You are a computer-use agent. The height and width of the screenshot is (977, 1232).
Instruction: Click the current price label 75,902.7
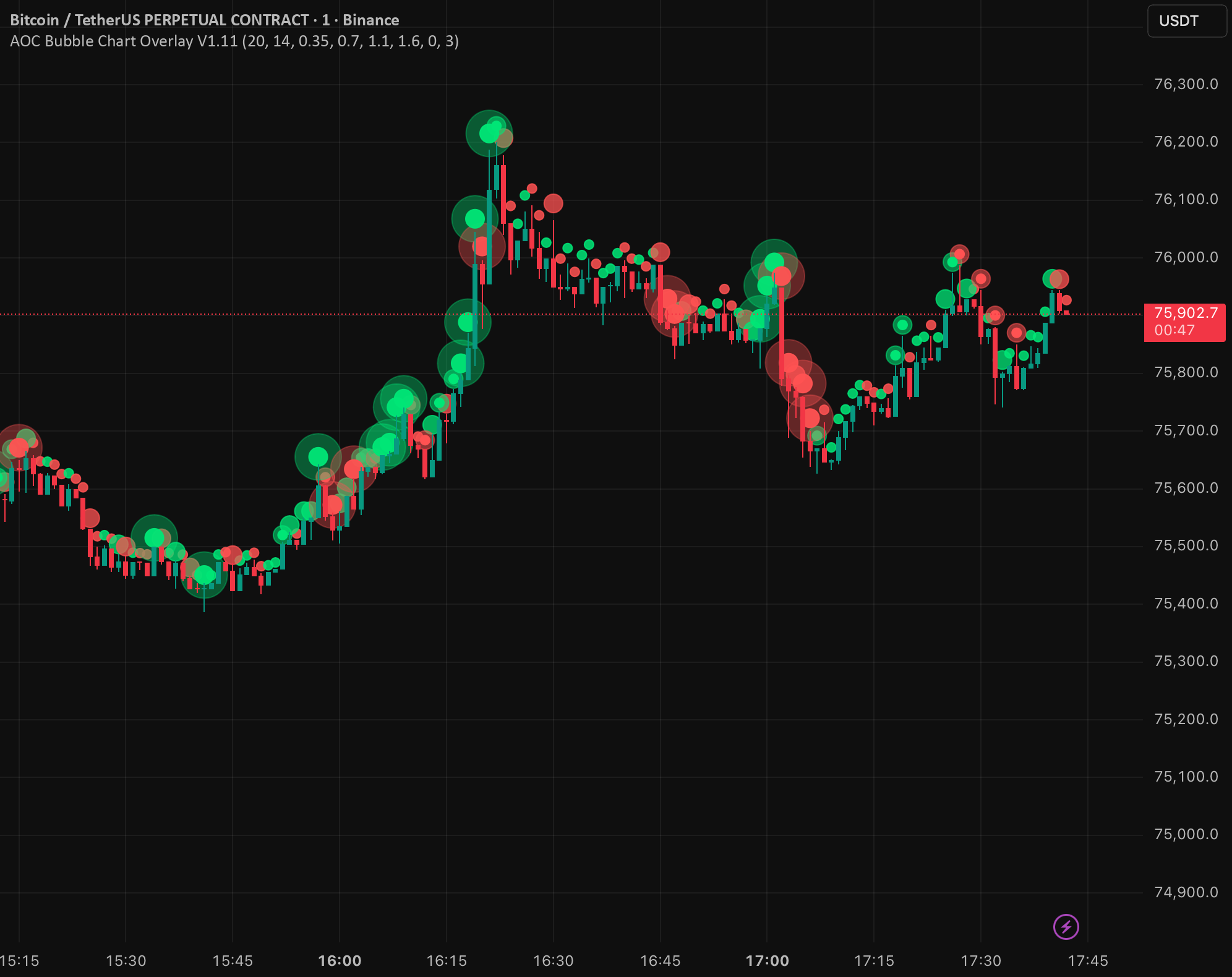[x=1185, y=322]
